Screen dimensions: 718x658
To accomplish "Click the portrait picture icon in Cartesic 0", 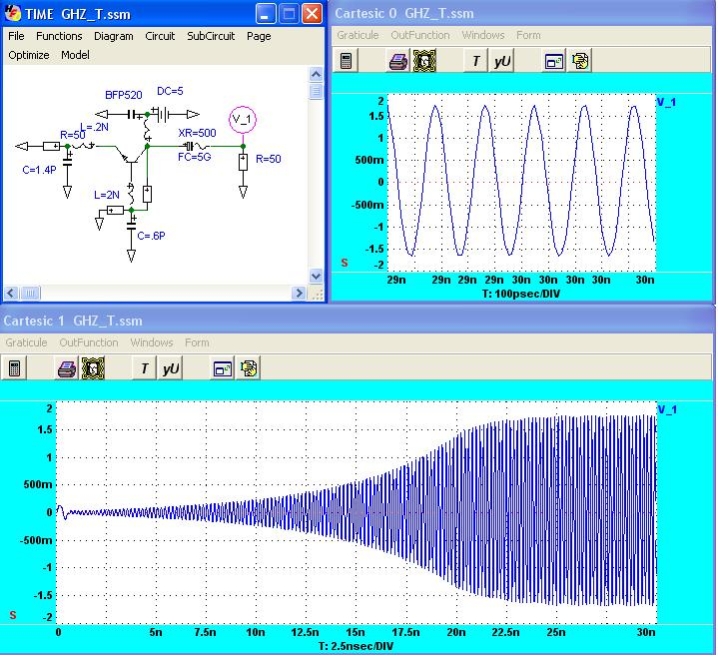I will pos(425,61).
